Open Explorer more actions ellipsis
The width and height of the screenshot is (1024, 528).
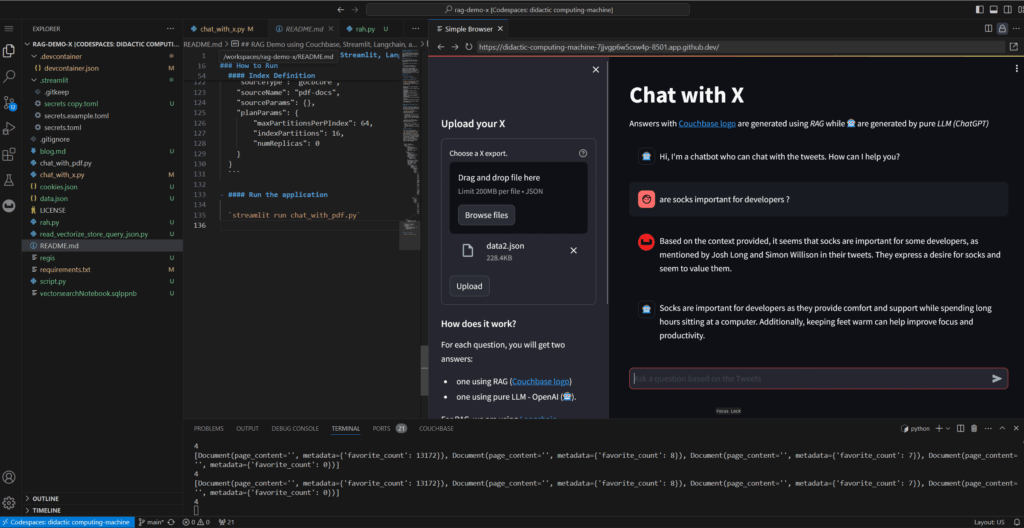coord(170,29)
